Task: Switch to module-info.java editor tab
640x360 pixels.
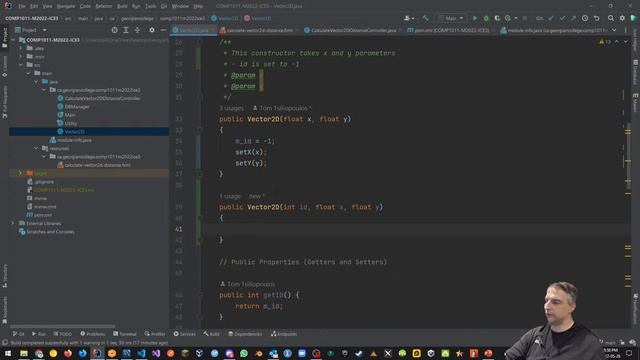Action: [553, 30]
